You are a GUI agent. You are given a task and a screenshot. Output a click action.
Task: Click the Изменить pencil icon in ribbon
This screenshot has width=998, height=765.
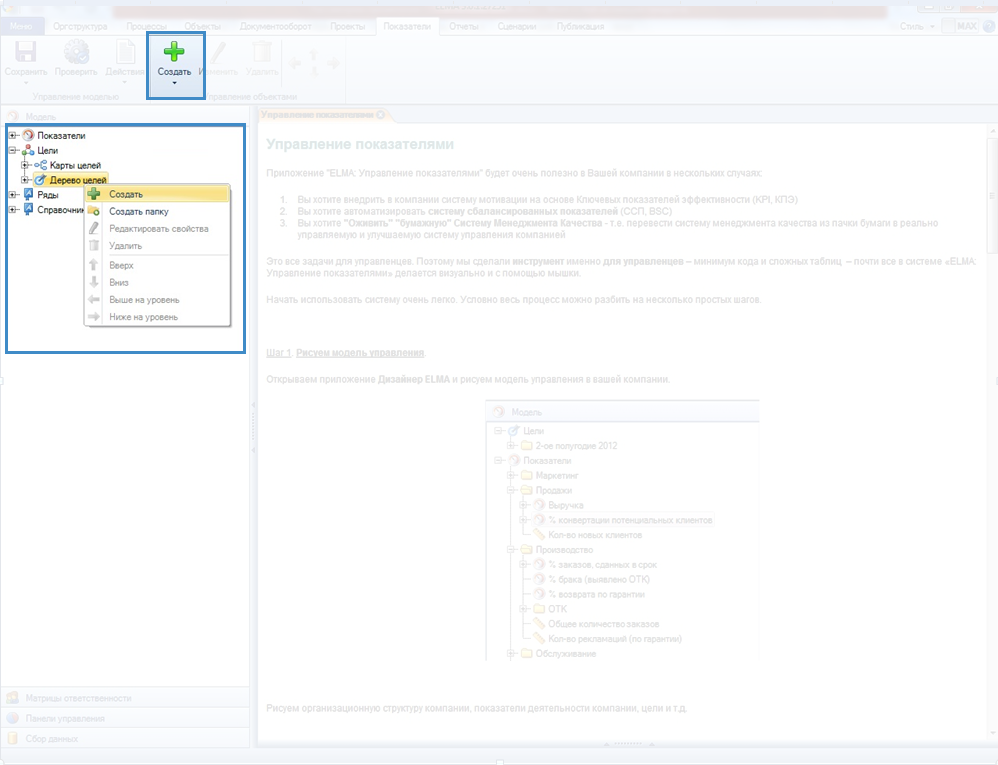[217, 53]
